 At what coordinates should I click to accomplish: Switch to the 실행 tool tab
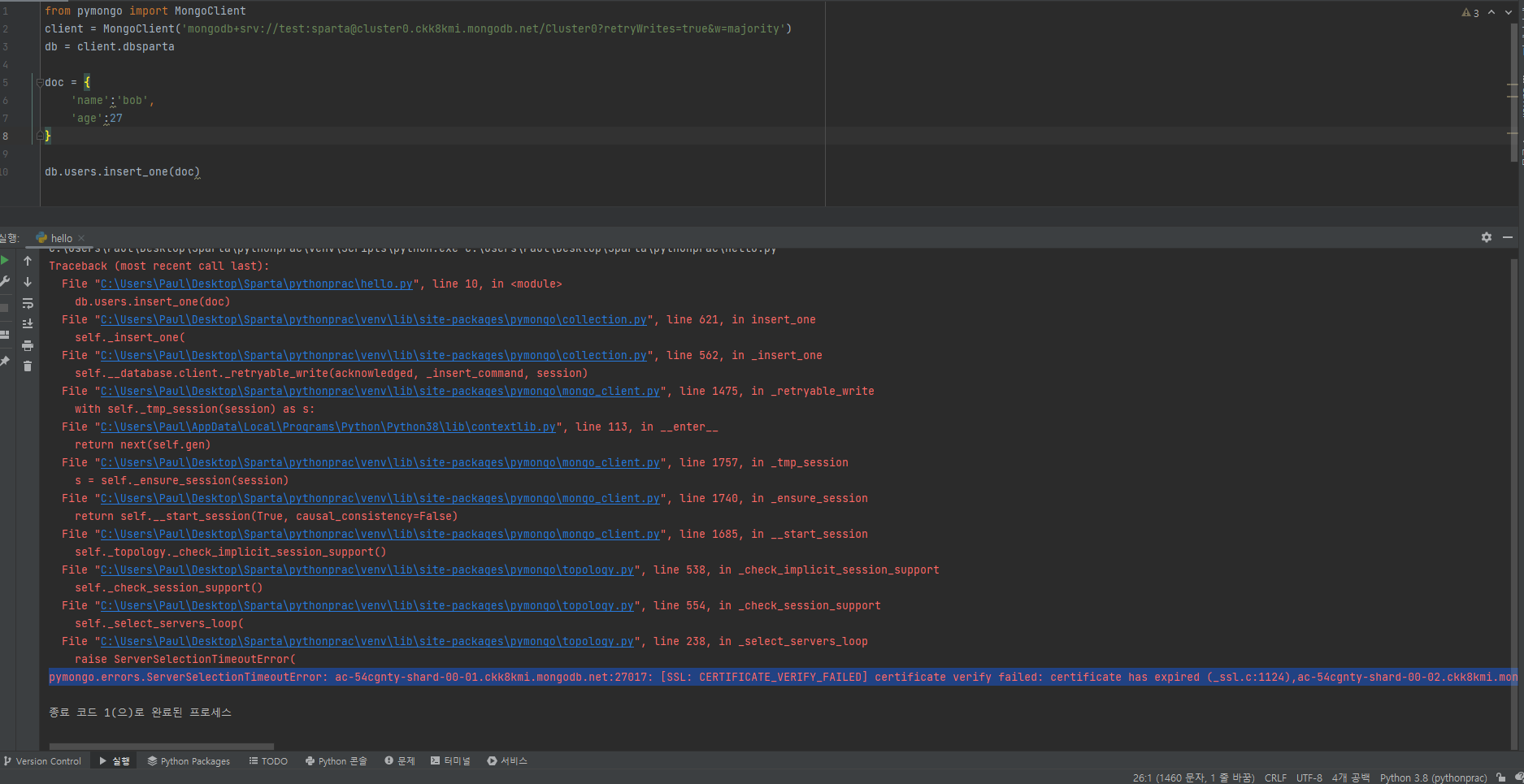coord(115,761)
